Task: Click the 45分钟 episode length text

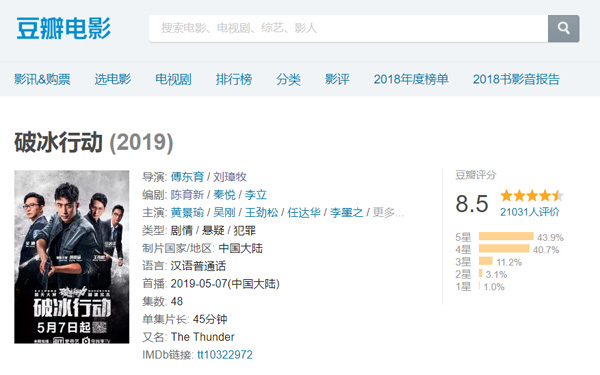Action: click(210, 319)
